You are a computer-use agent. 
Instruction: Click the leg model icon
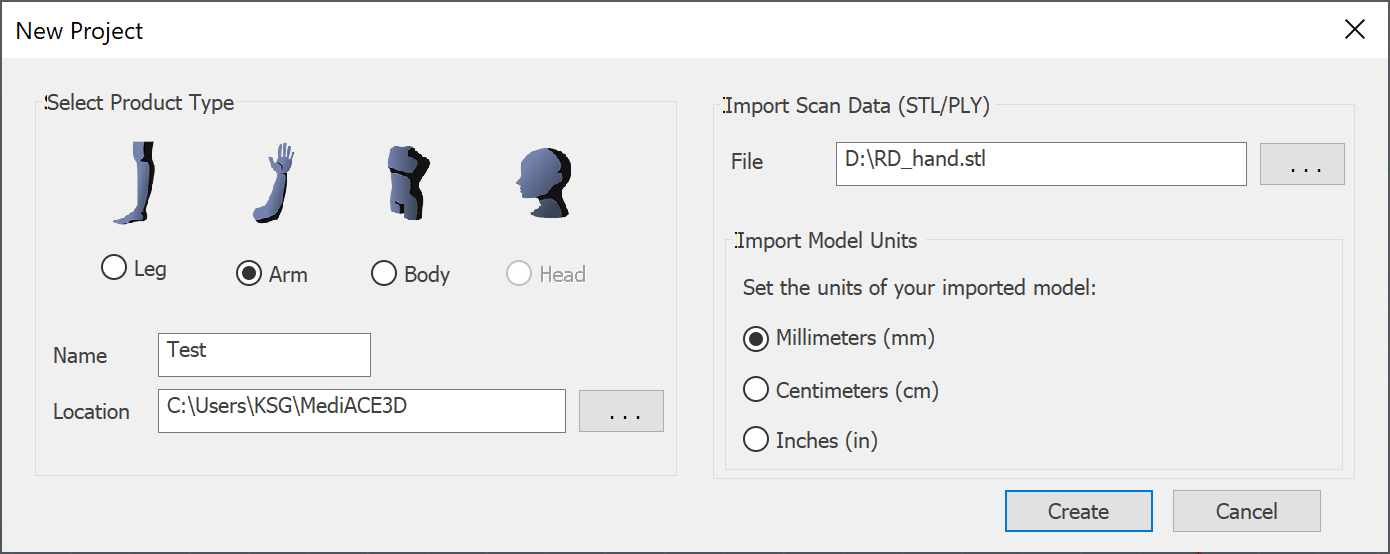tap(135, 182)
